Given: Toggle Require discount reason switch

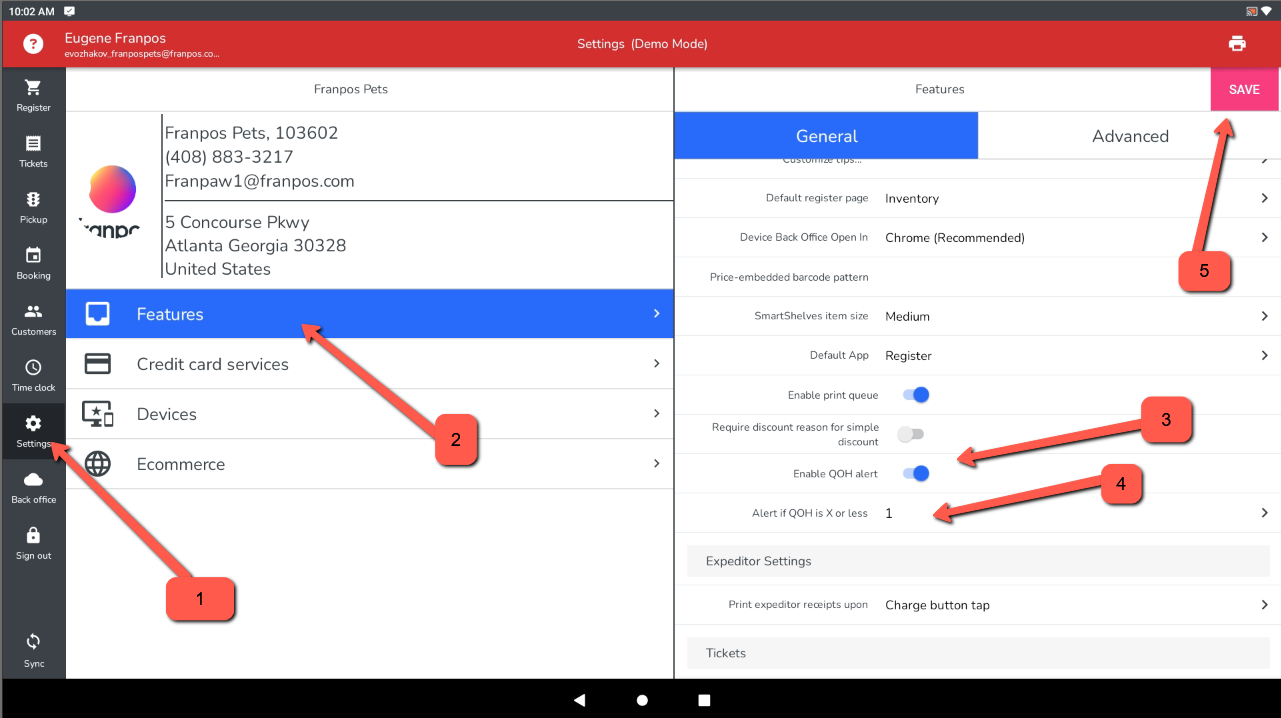Looking at the screenshot, I should [x=911, y=434].
